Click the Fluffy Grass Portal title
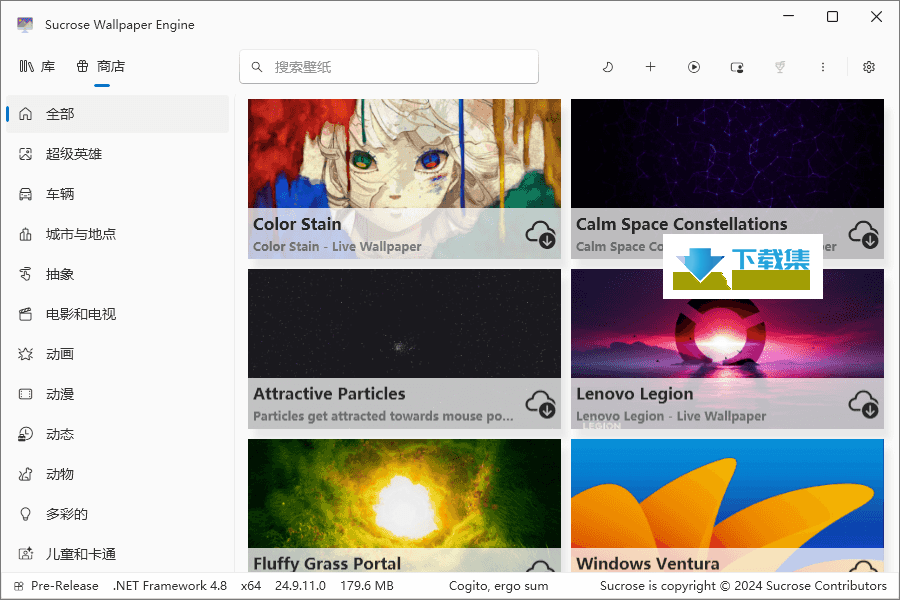This screenshot has height=600, width=900. tap(327, 564)
